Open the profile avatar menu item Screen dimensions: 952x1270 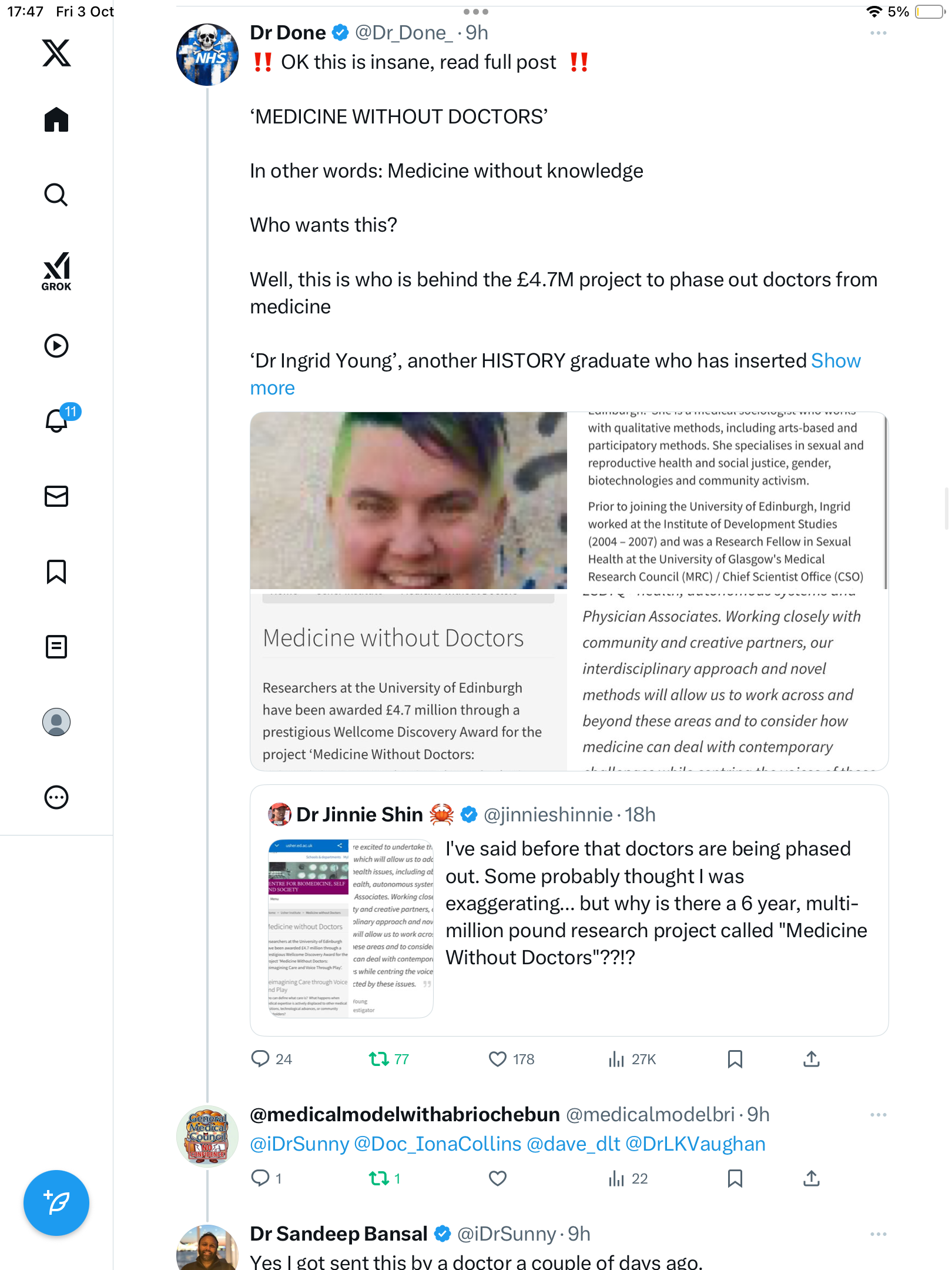(56, 722)
